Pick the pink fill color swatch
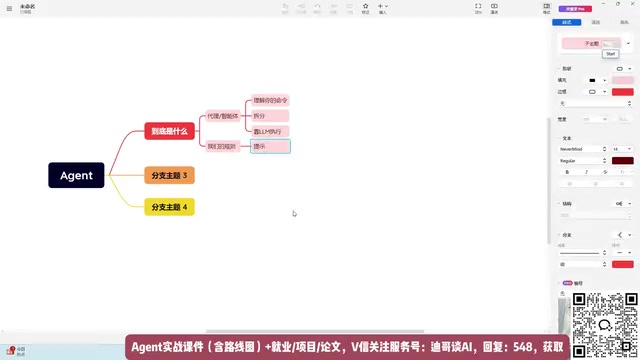The height and width of the screenshot is (360, 640). [x=622, y=80]
